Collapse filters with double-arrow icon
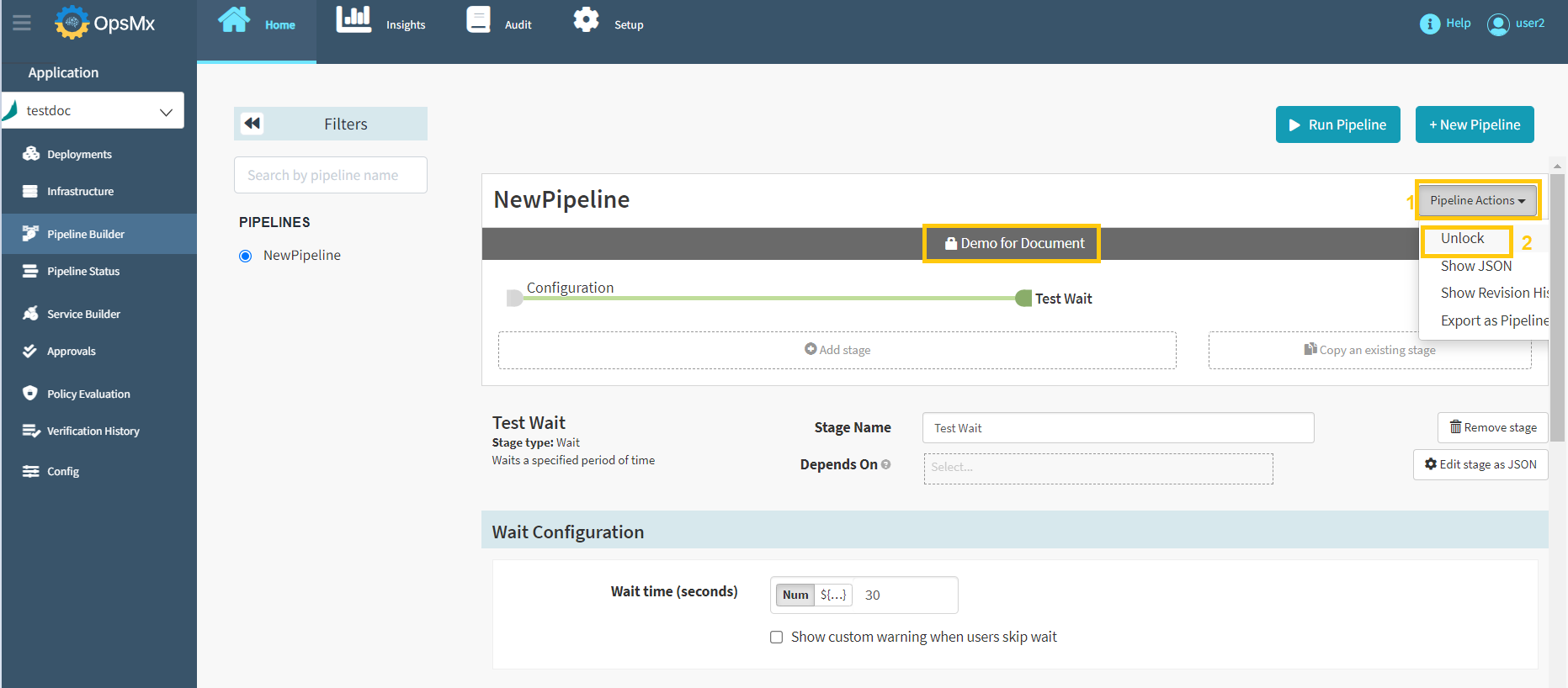The width and height of the screenshot is (1568, 688). coord(252,124)
